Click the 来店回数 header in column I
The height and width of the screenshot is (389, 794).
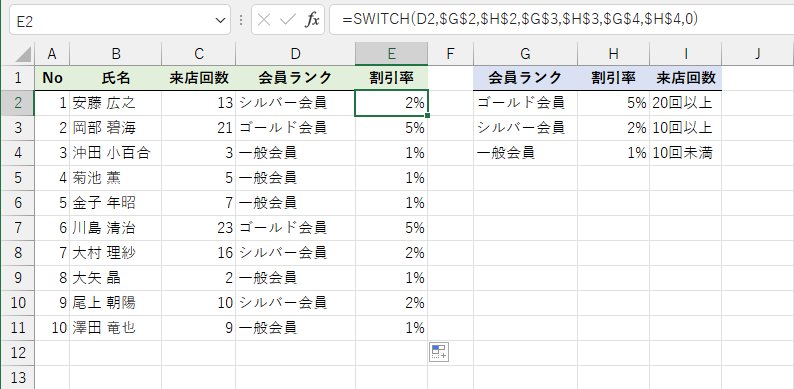click(686, 78)
